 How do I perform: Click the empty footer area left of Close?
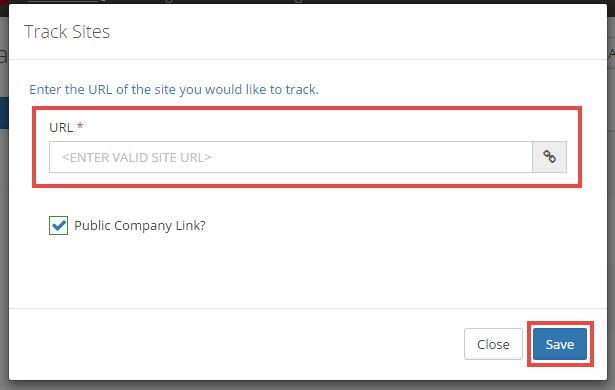point(235,344)
